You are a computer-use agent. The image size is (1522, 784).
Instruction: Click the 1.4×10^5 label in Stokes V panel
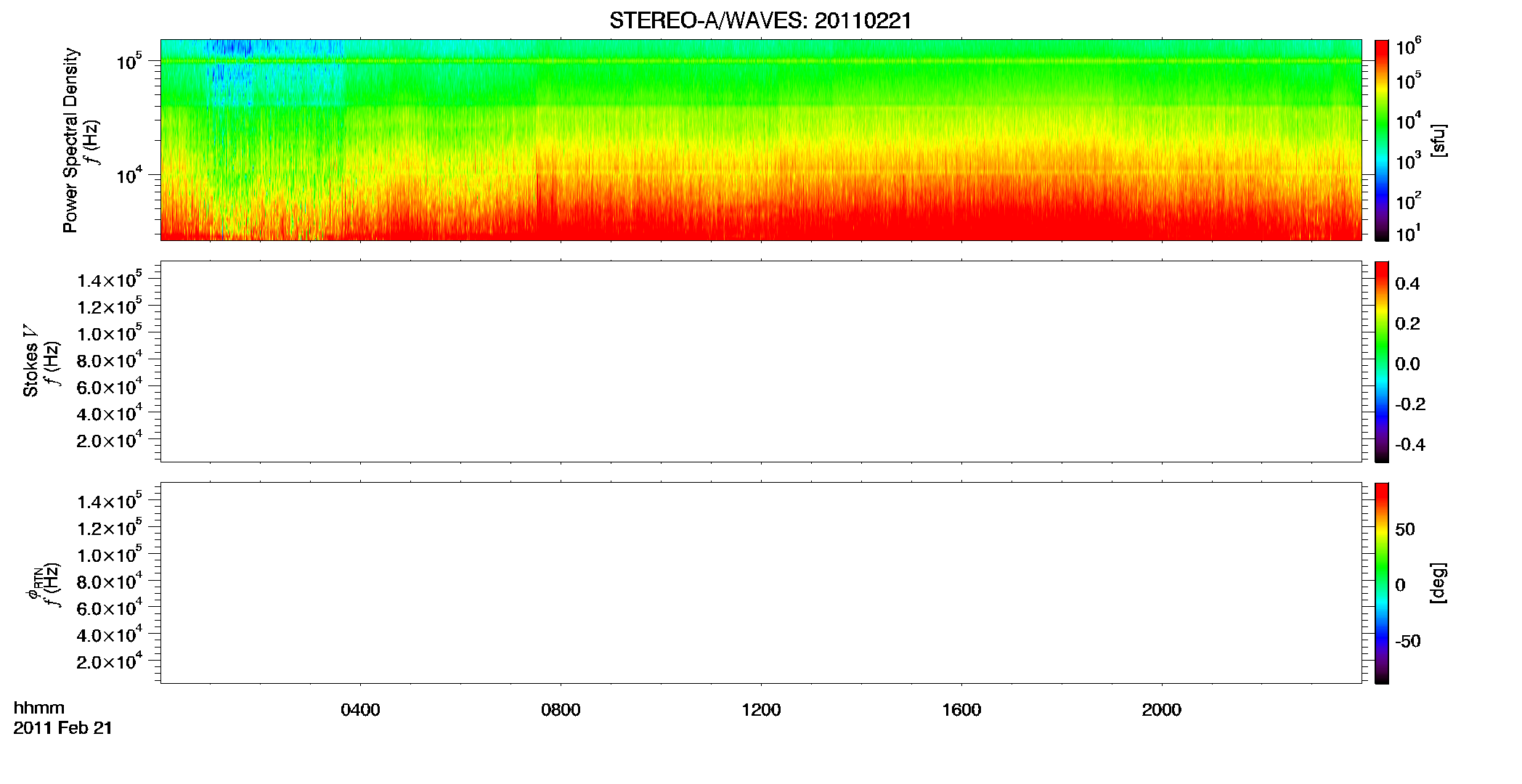click(109, 279)
